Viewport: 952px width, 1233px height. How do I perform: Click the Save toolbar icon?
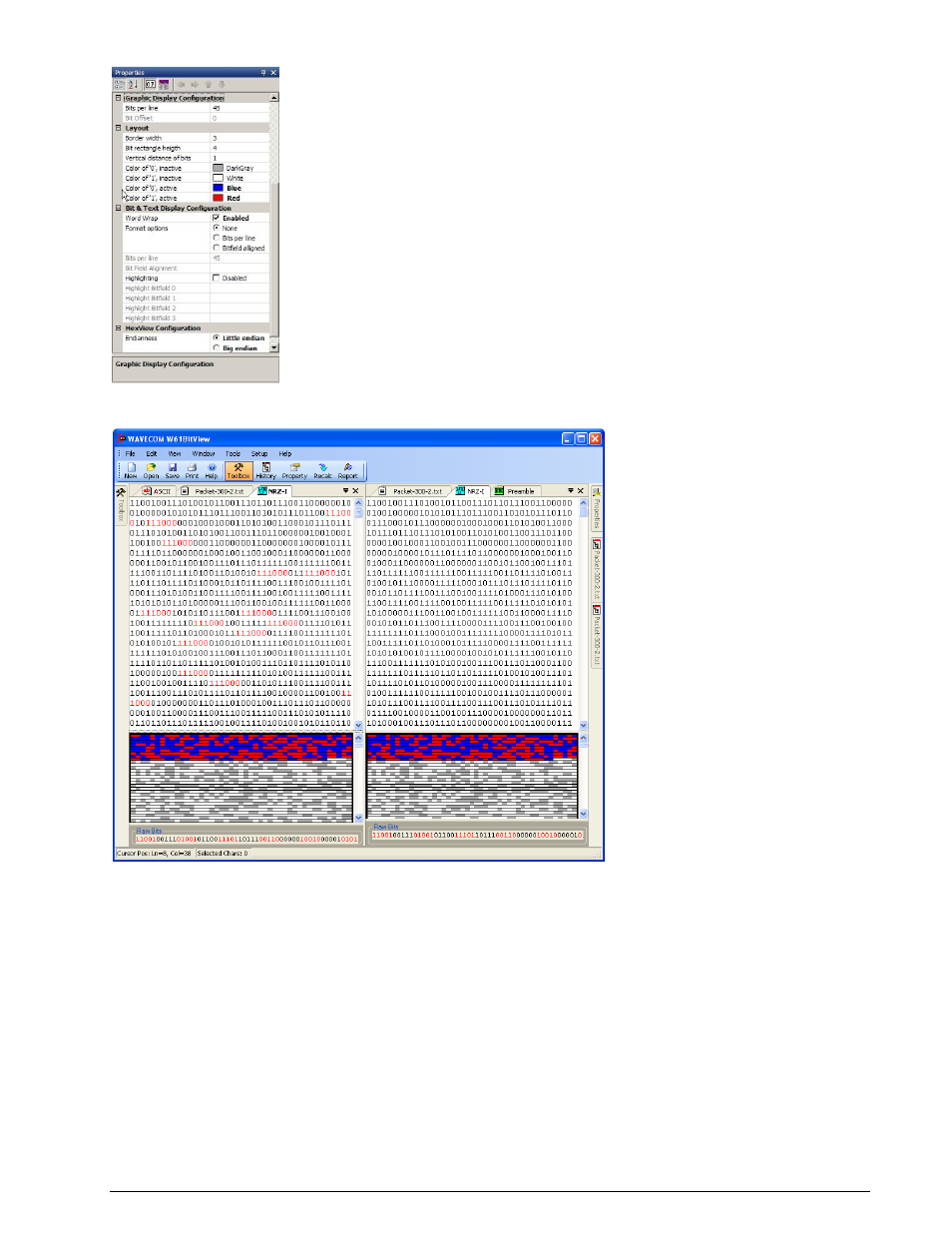173,470
